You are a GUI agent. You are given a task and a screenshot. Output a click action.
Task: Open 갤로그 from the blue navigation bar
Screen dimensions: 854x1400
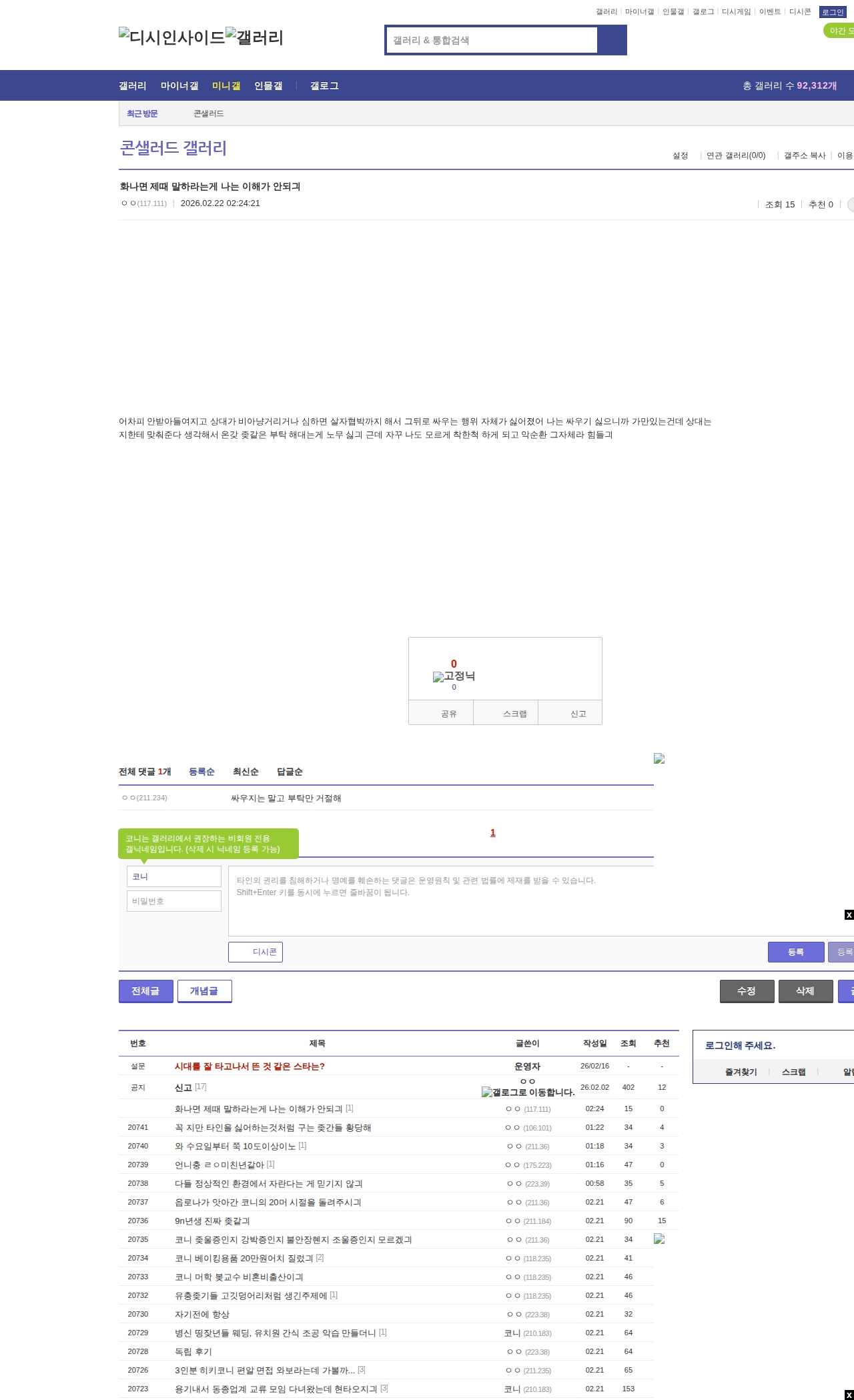[324, 85]
